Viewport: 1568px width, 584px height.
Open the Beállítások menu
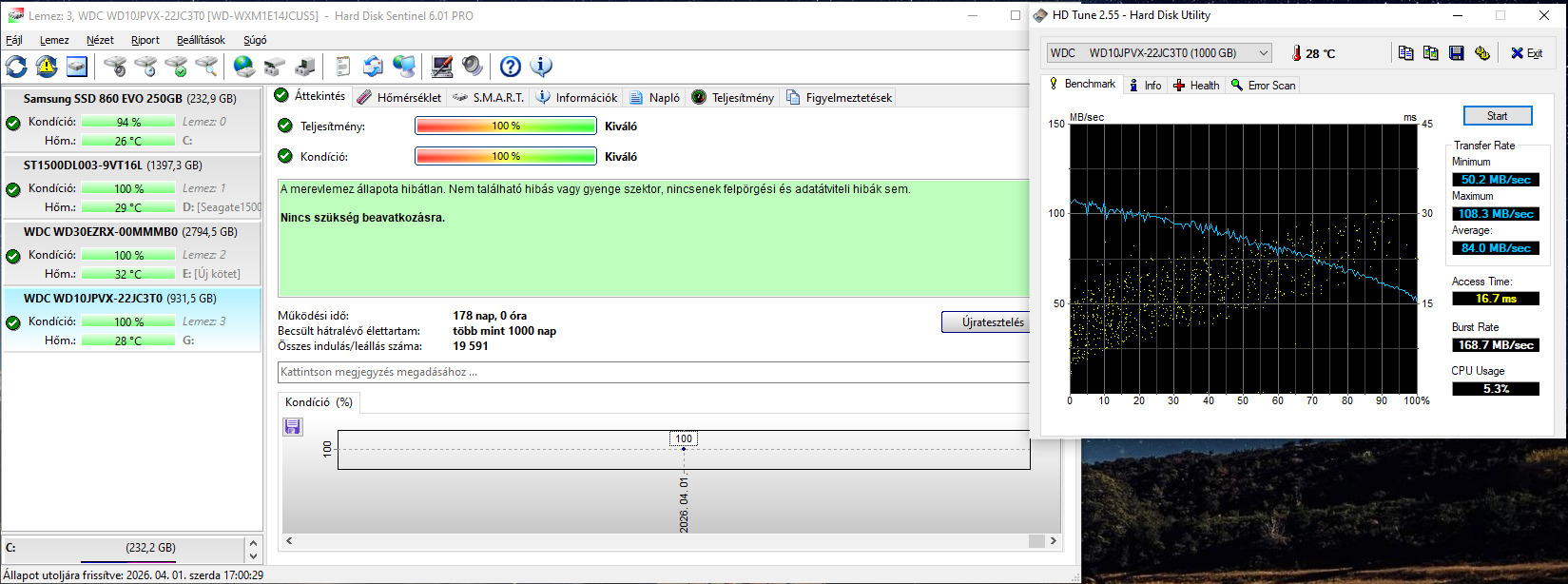(x=201, y=40)
